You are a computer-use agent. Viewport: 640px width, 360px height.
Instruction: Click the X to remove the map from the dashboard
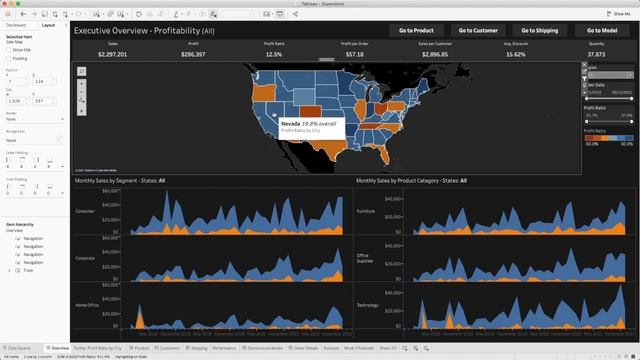pos(584,64)
